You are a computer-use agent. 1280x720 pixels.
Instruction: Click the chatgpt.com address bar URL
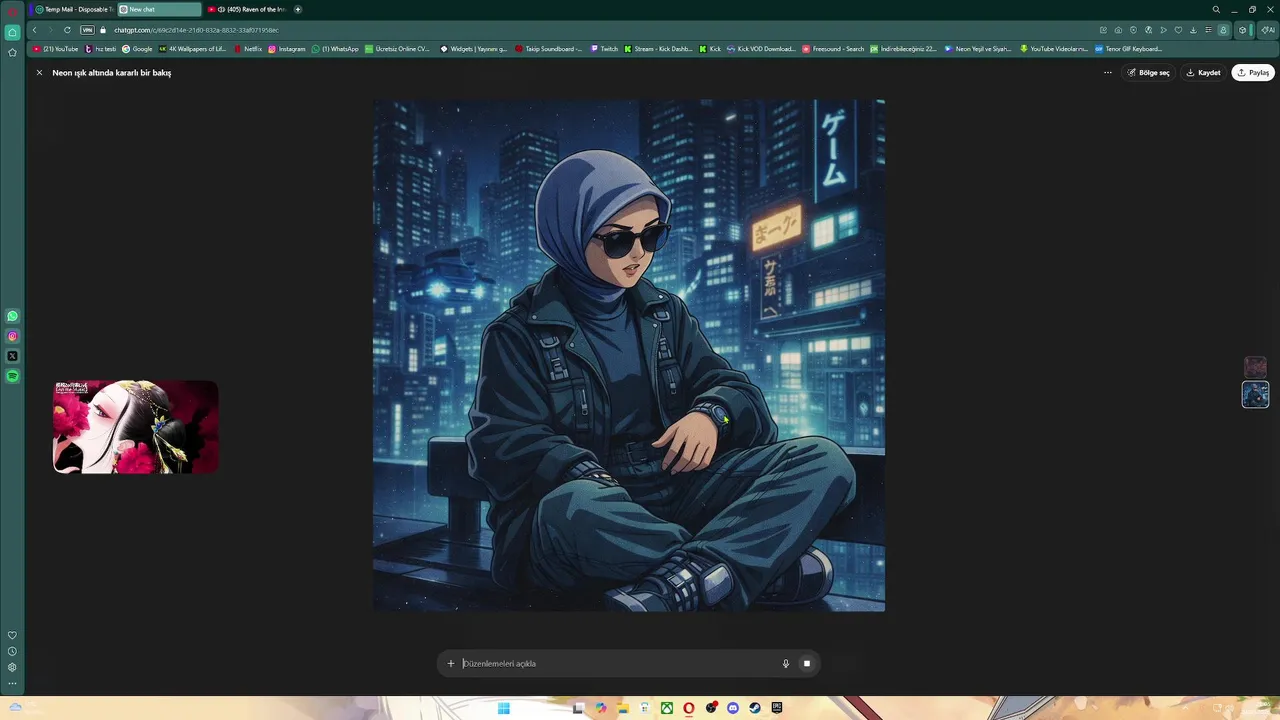[196, 30]
